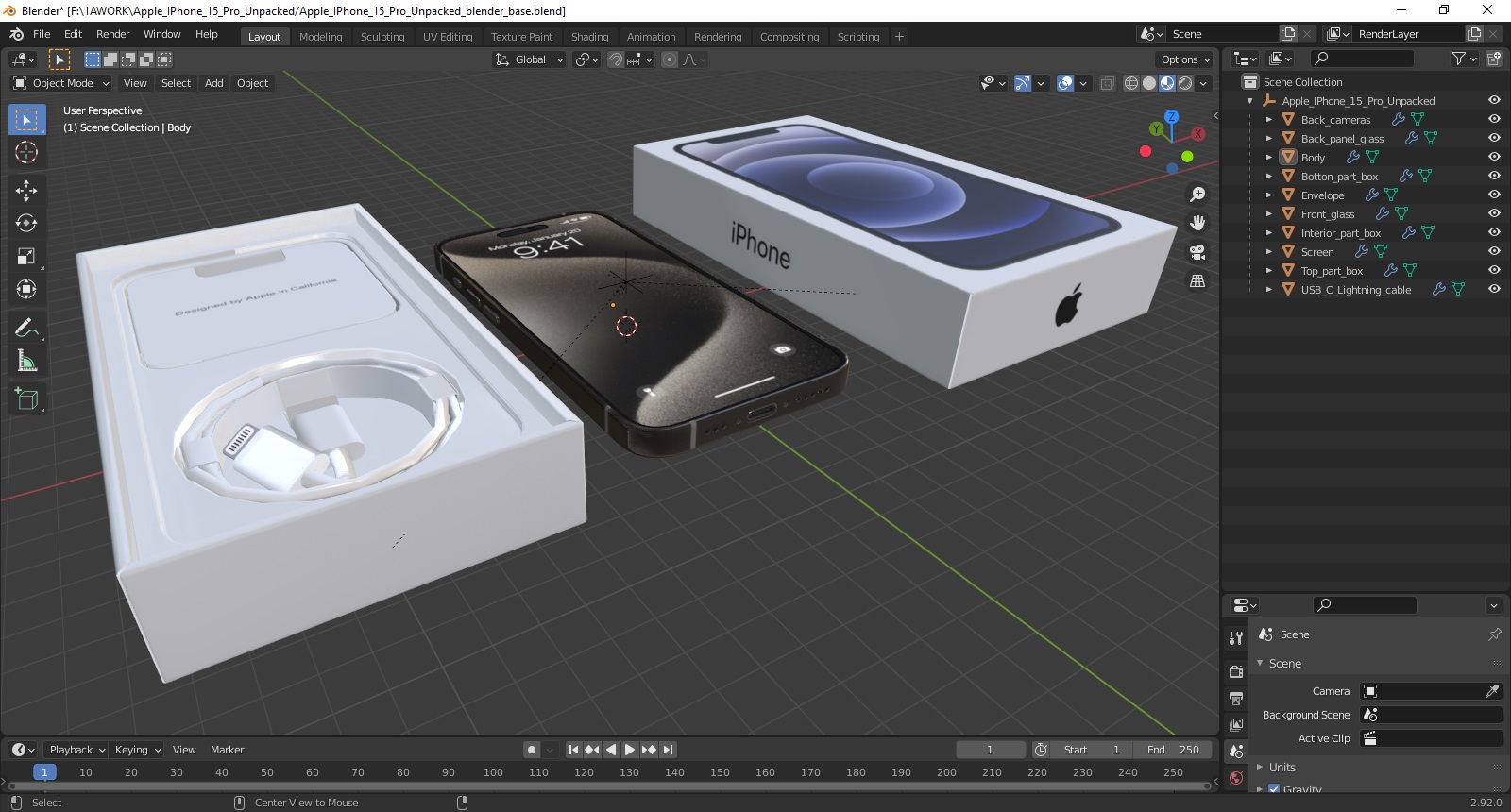Screen dimensions: 1511x812
Task: Open the Global transform orientation dropdown
Action: tap(529, 59)
